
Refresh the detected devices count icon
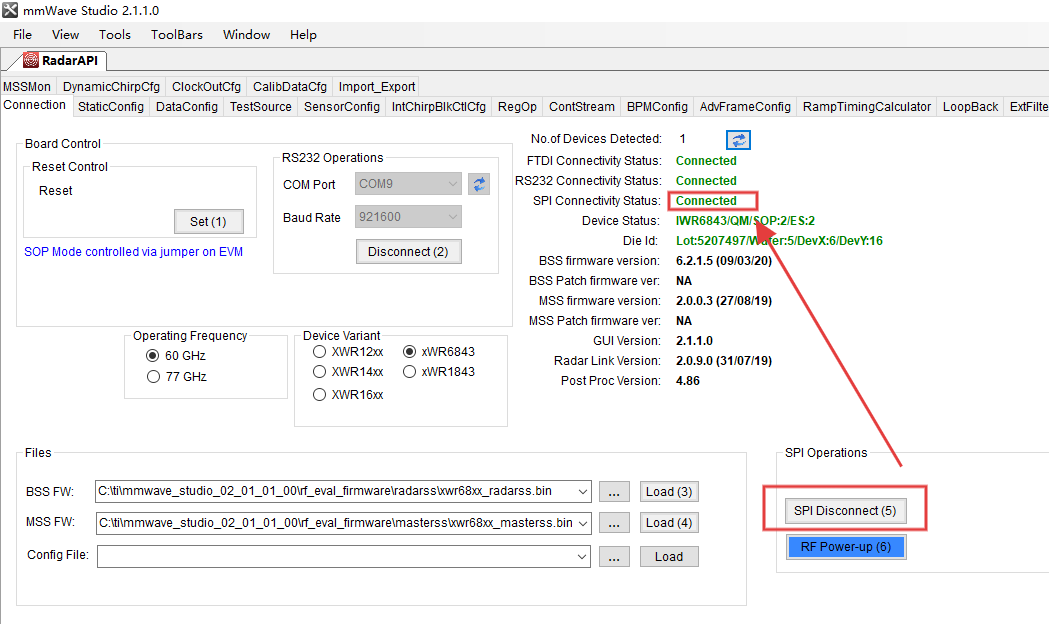tap(739, 140)
